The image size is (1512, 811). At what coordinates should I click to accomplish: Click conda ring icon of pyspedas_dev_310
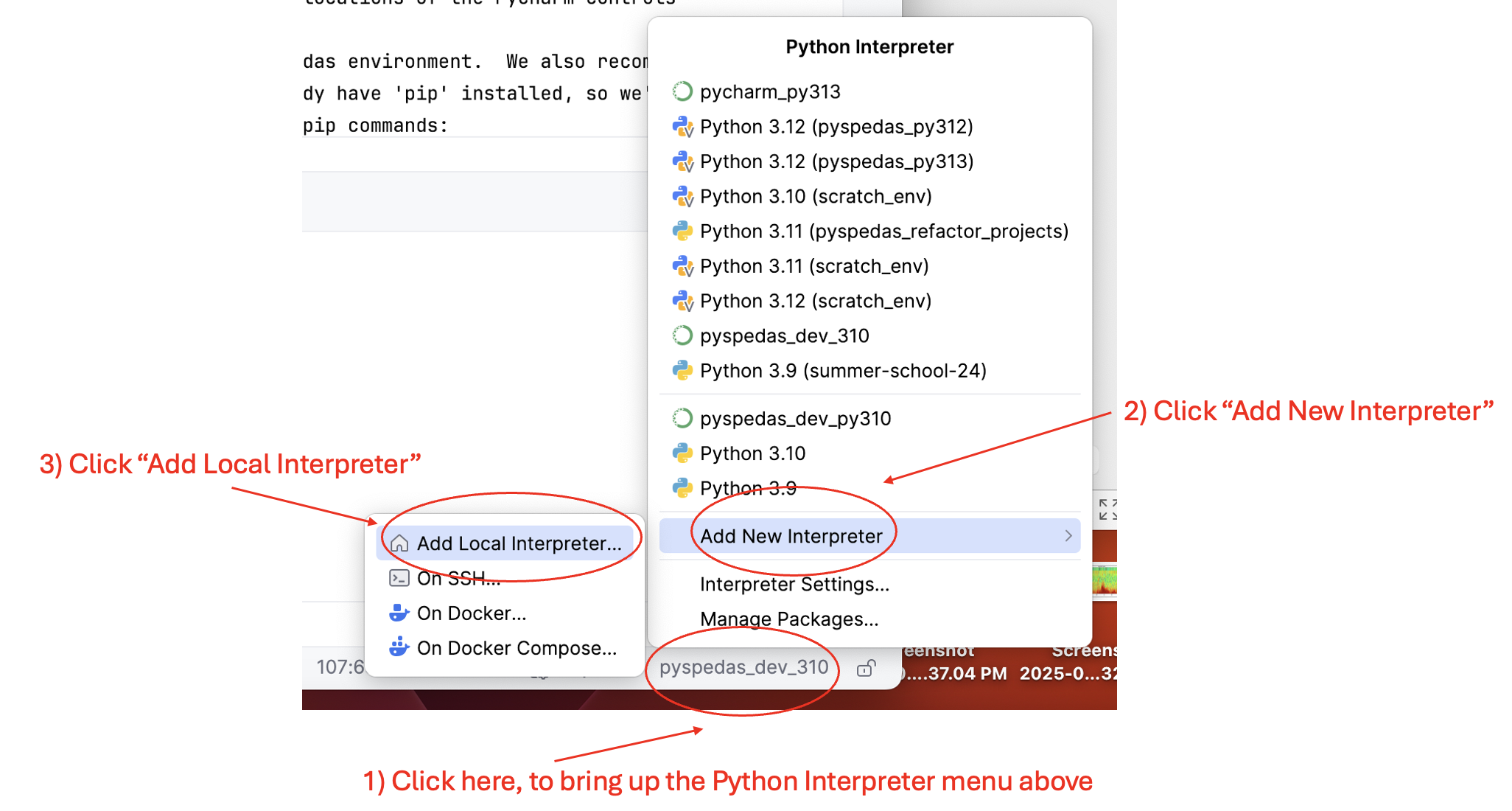pos(682,336)
